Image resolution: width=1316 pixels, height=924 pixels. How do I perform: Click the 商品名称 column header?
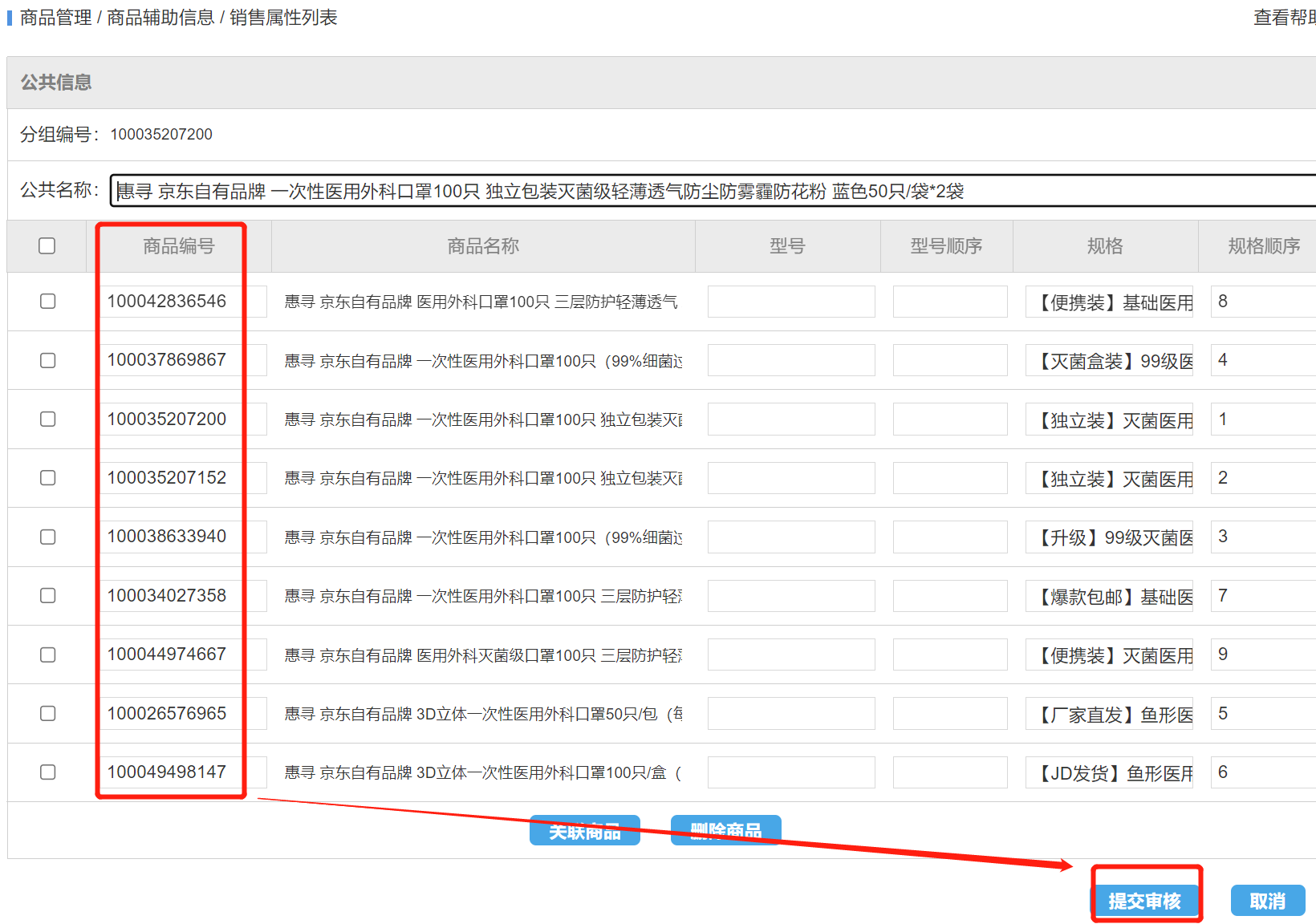[483, 246]
